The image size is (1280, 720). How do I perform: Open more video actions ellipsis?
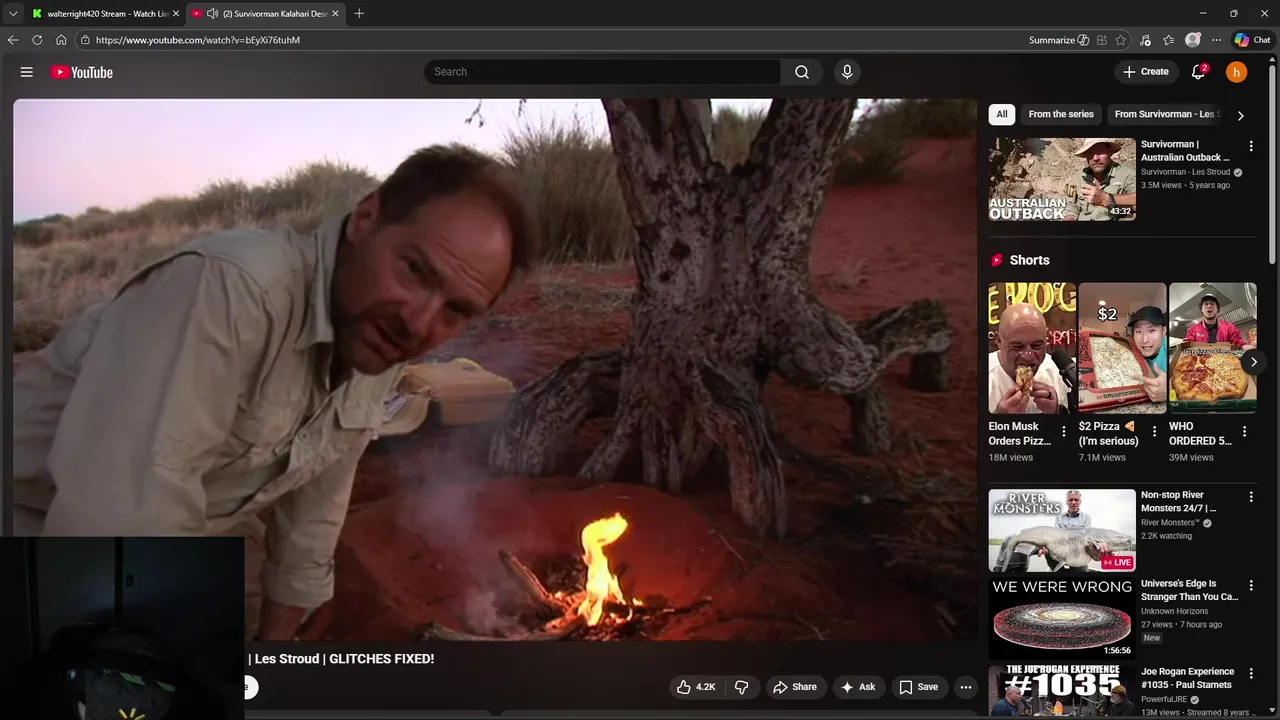(965, 687)
